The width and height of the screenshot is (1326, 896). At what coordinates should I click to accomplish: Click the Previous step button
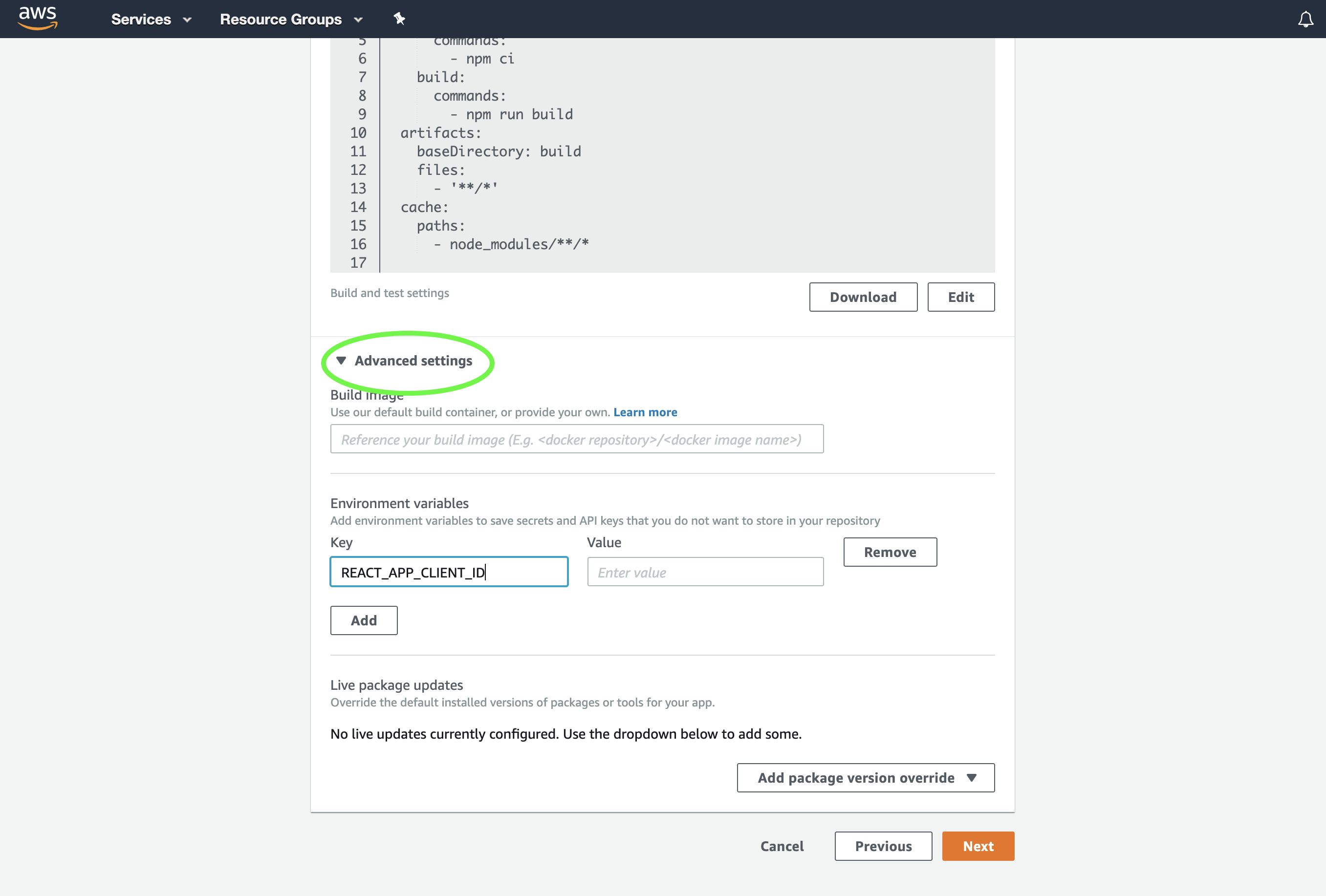[x=883, y=846]
